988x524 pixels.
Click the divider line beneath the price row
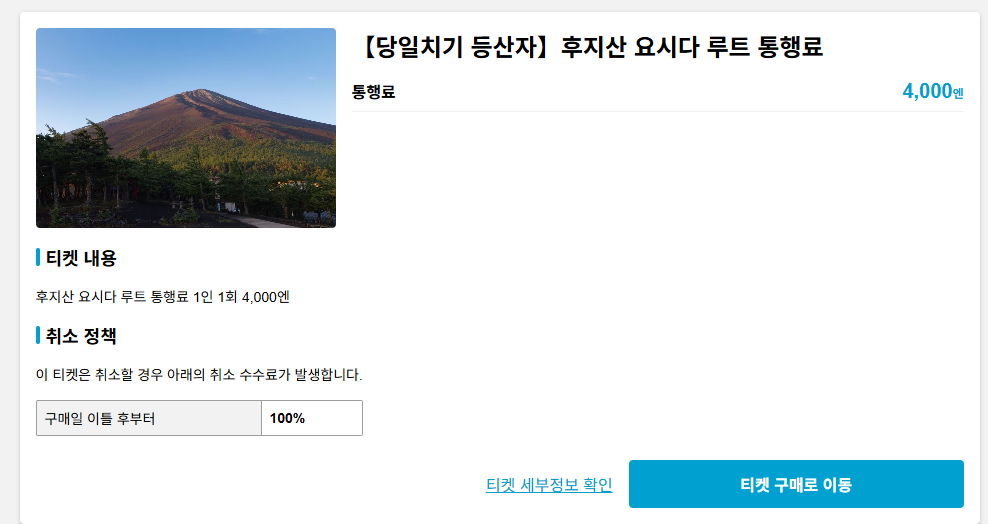[x=658, y=111]
